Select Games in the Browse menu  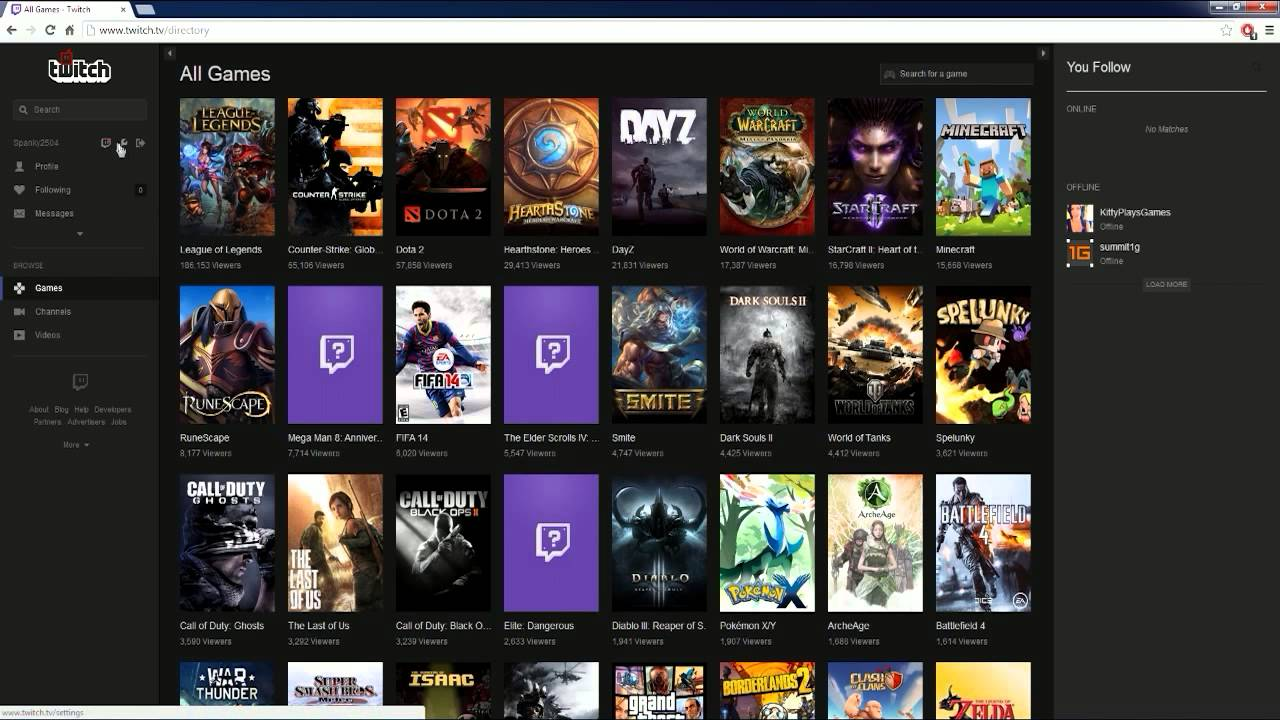pyautogui.click(x=79, y=288)
